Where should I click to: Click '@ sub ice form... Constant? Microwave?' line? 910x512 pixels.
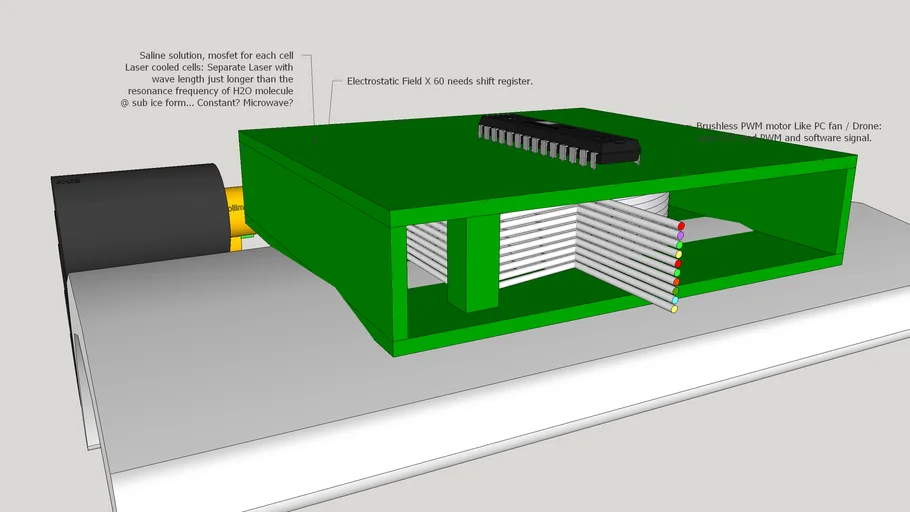point(207,103)
